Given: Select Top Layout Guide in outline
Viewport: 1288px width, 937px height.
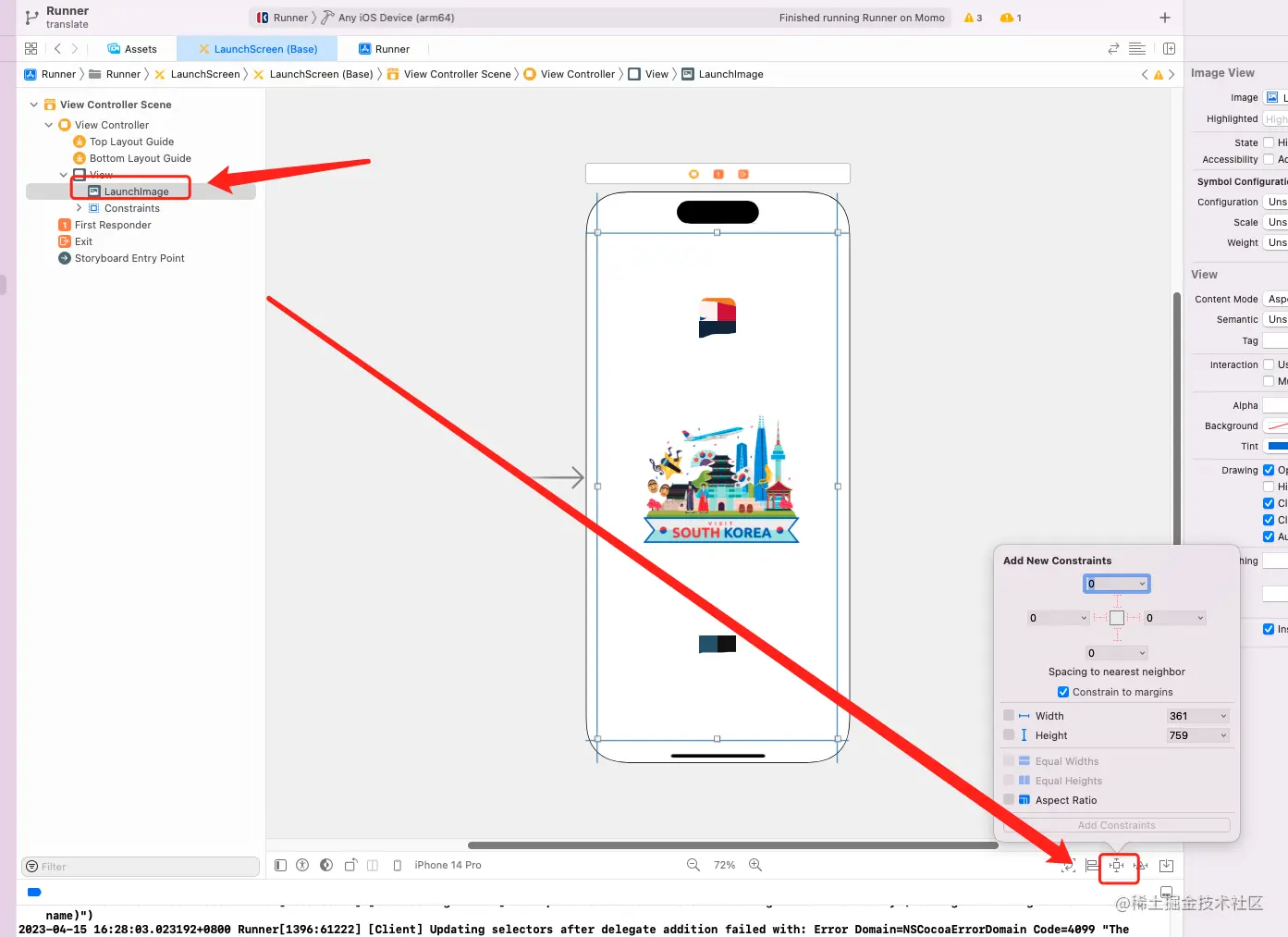Looking at the screenshot, I should pos(124,142).
